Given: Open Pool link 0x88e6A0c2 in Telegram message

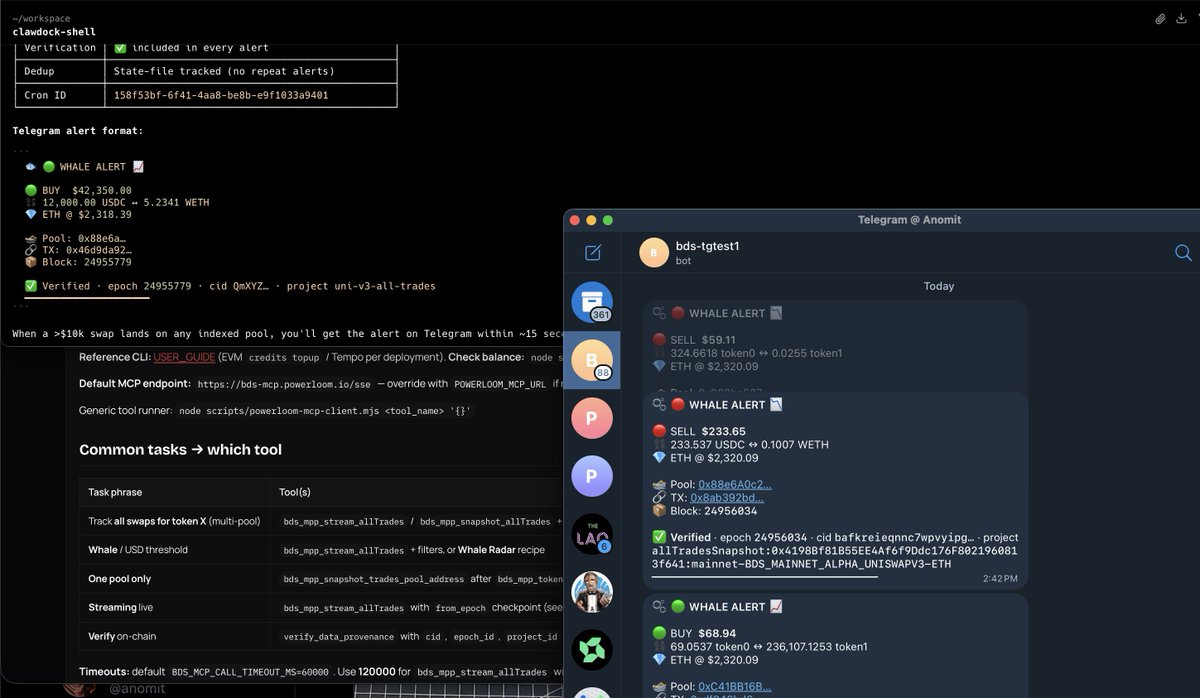Looking at the screenshot, I should click(x=734, y=484).
